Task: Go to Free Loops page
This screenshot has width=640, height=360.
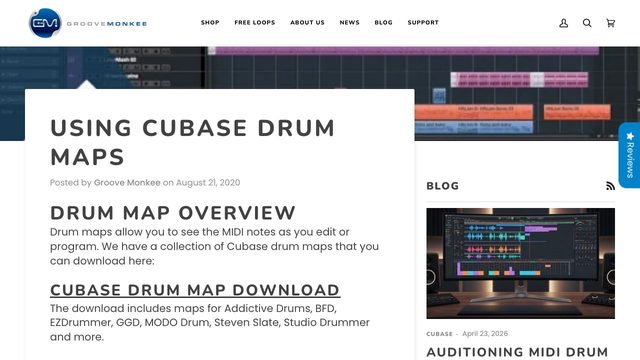Action: point(255,22)
